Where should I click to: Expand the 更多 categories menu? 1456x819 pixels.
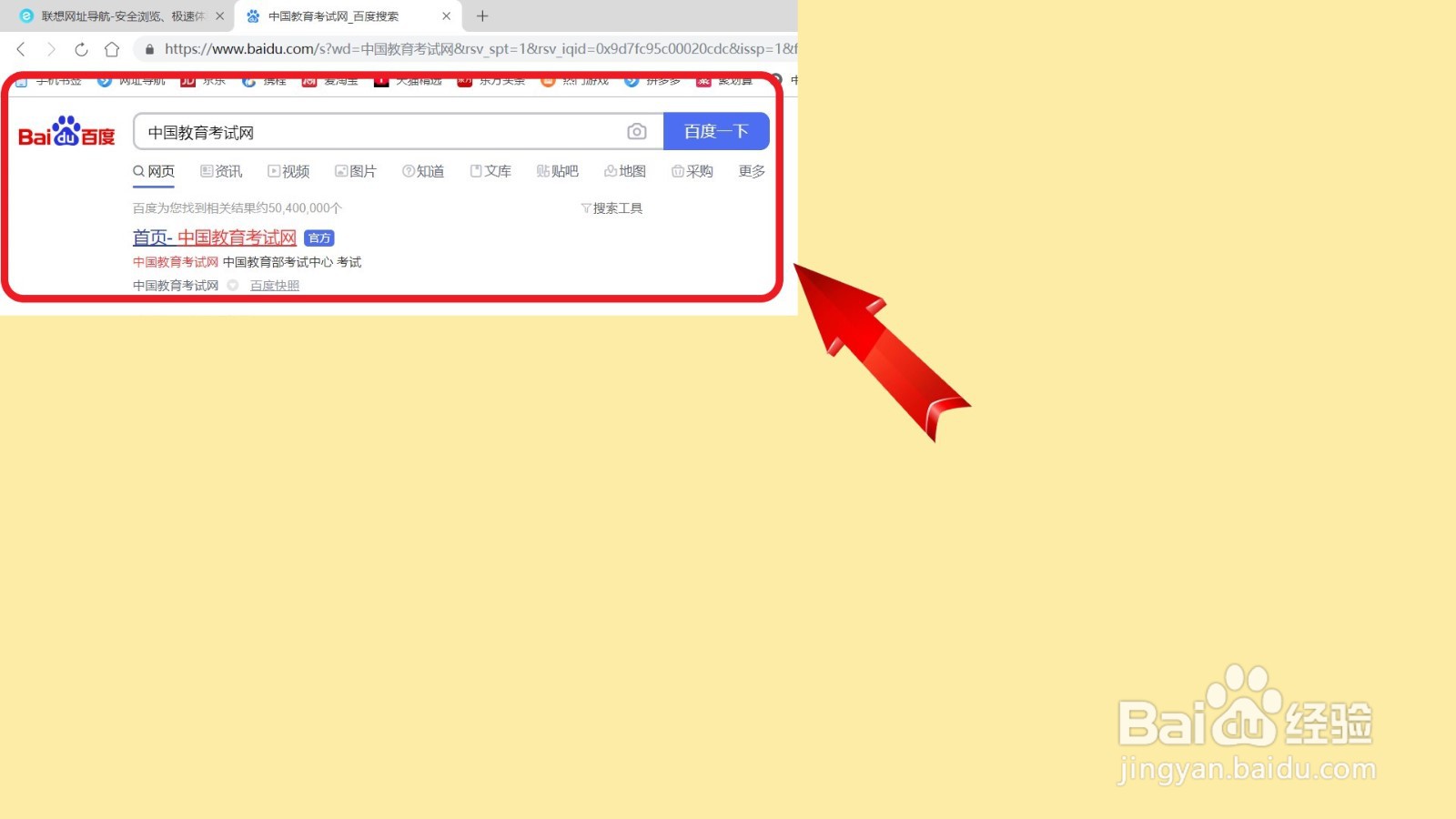pyautogui.click(x=752, y=171)
